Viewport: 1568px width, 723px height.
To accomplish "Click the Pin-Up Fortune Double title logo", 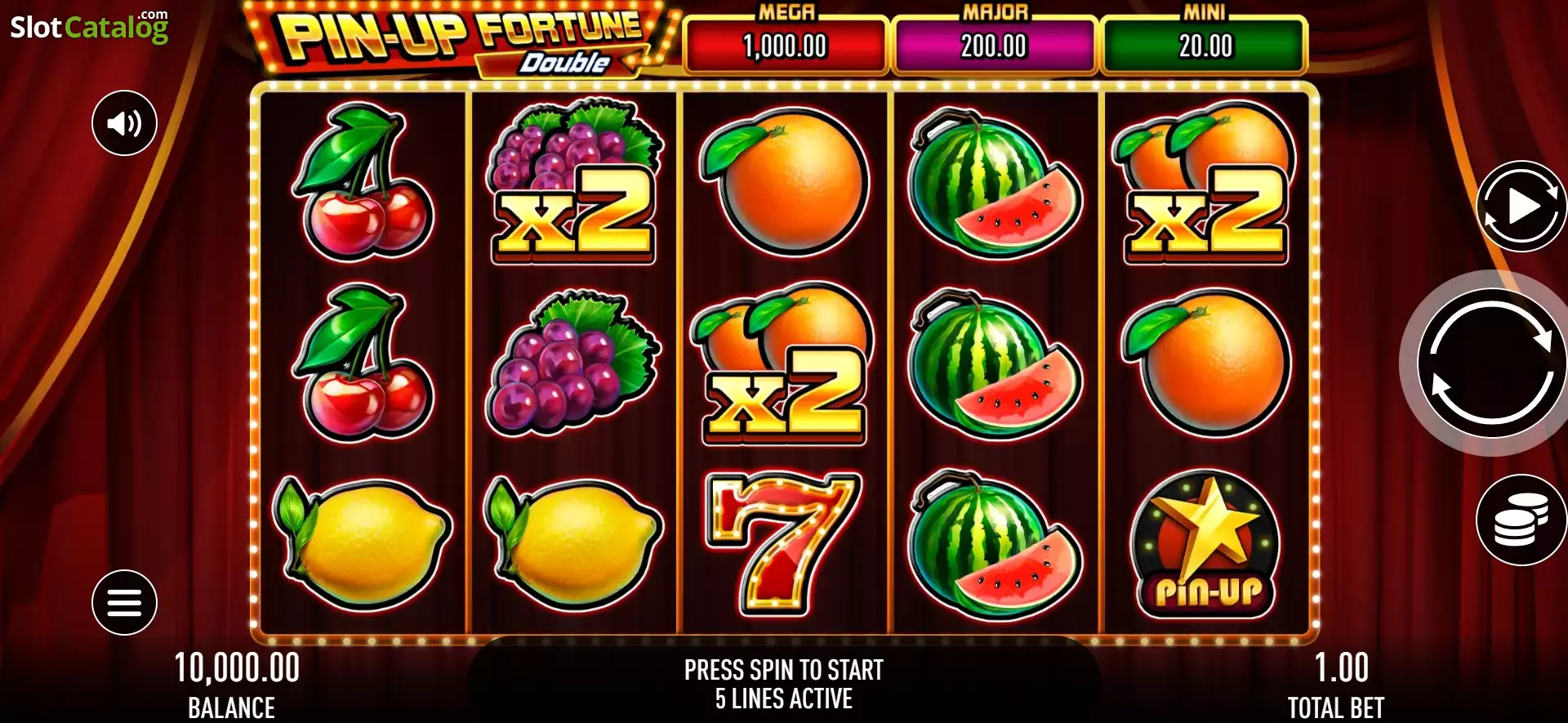I will pos(461,40).
